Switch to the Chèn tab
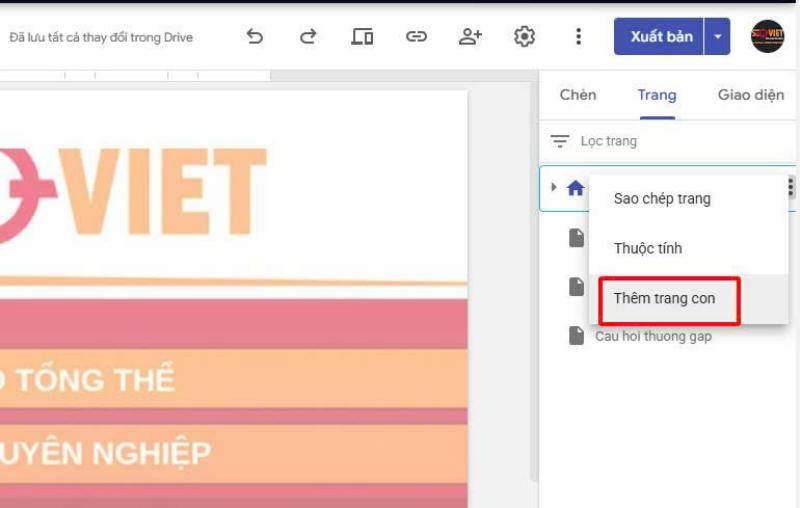This screenshot has height=508, width=800. (578, 95)
